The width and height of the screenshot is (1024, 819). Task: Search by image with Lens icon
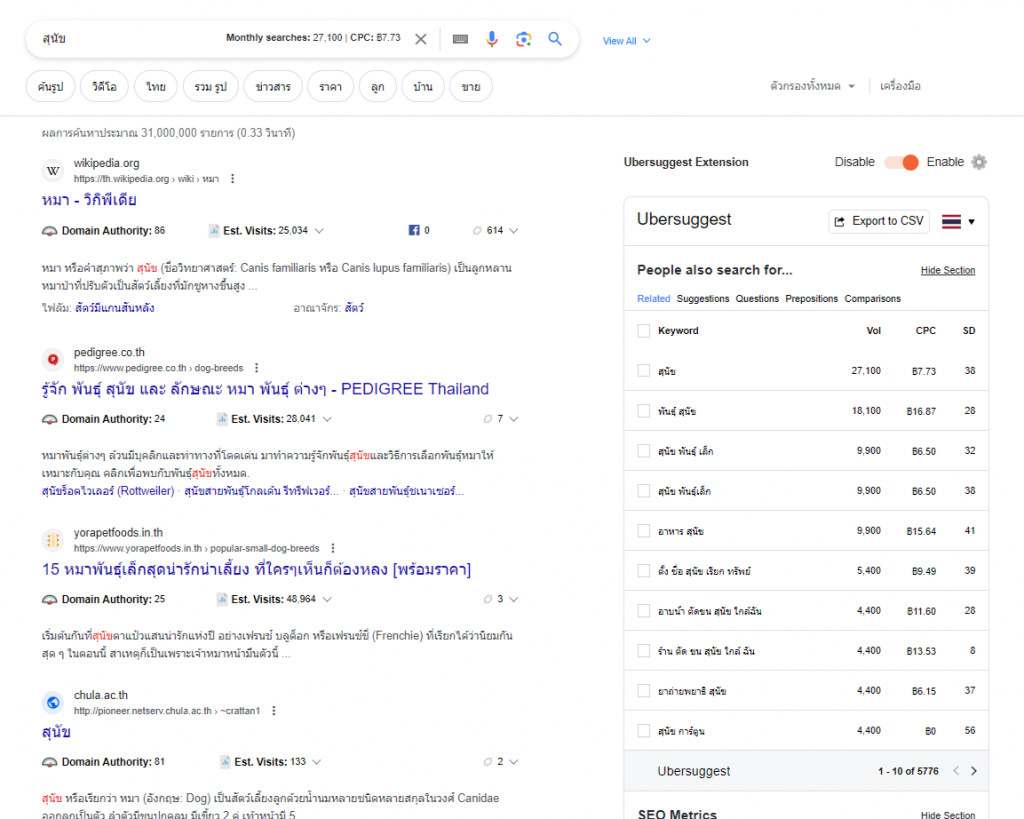[523, 39]
